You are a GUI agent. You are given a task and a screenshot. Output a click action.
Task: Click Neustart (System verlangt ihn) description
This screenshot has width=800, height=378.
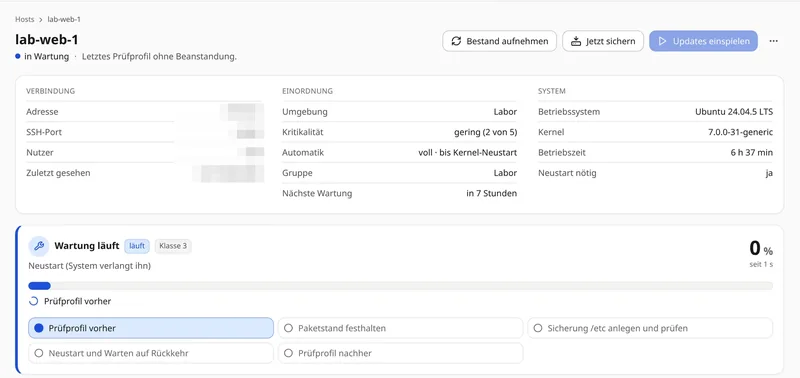click(89, 266)
